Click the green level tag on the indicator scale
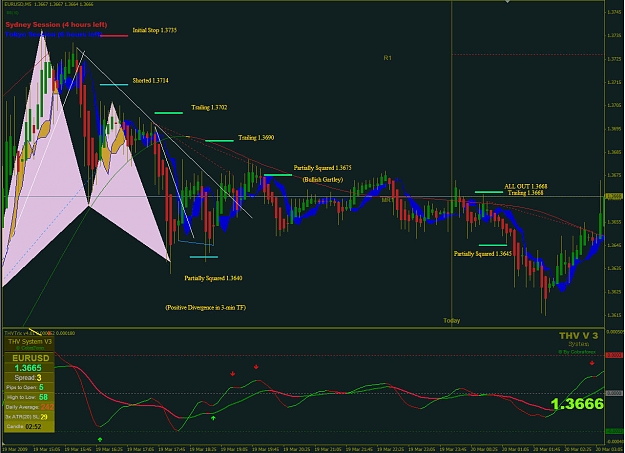The width and height of the screenshot is (625, 453). coord(614,432)
